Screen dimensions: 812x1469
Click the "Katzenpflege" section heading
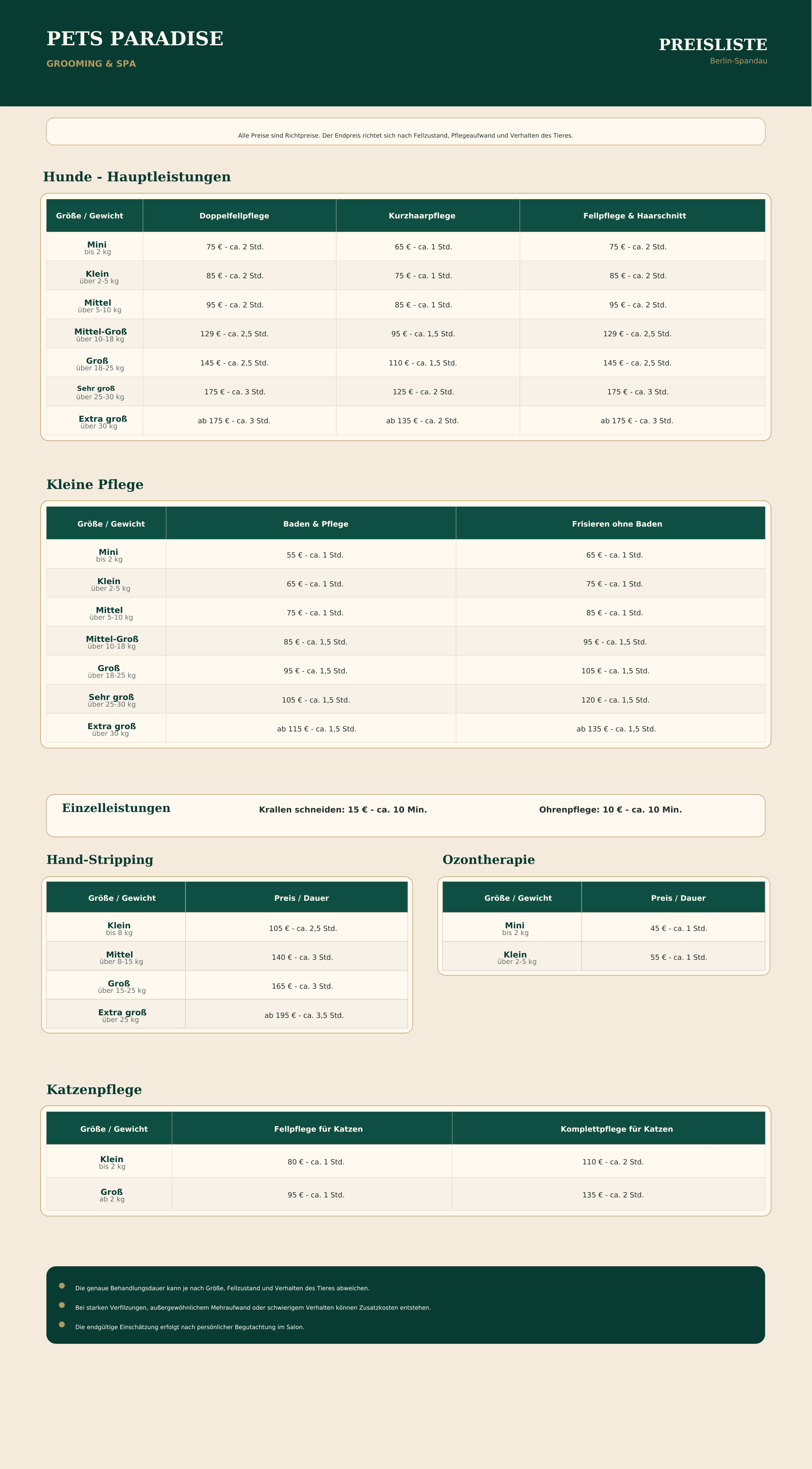click(94, 1090)
